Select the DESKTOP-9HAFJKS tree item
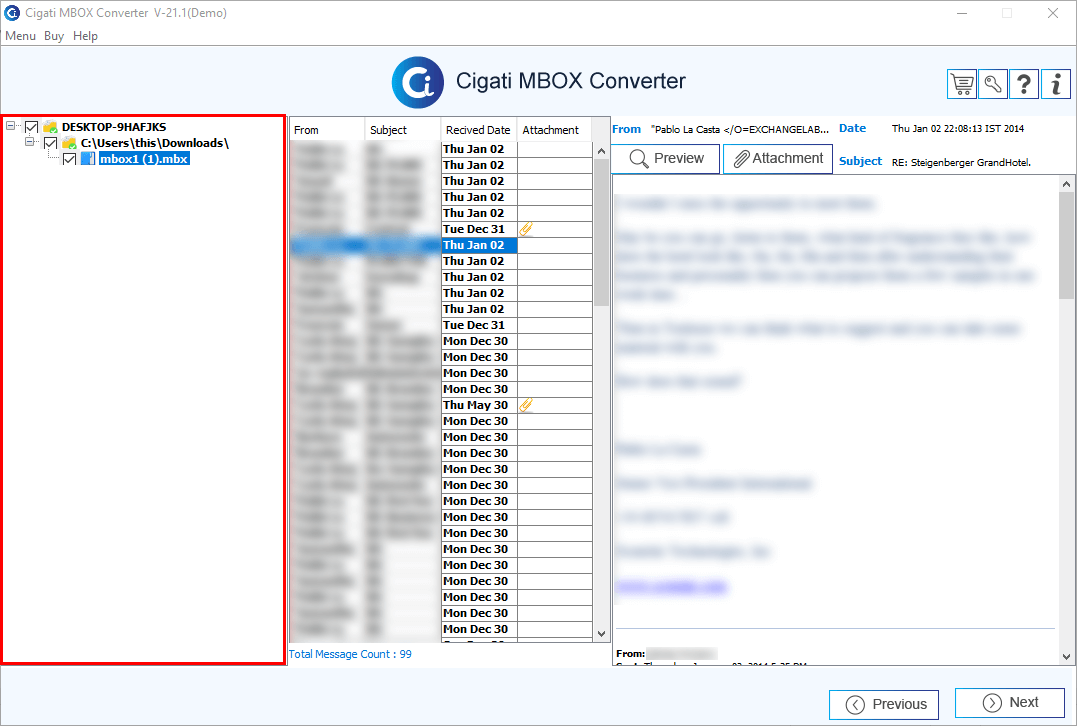 click(114, 127)
